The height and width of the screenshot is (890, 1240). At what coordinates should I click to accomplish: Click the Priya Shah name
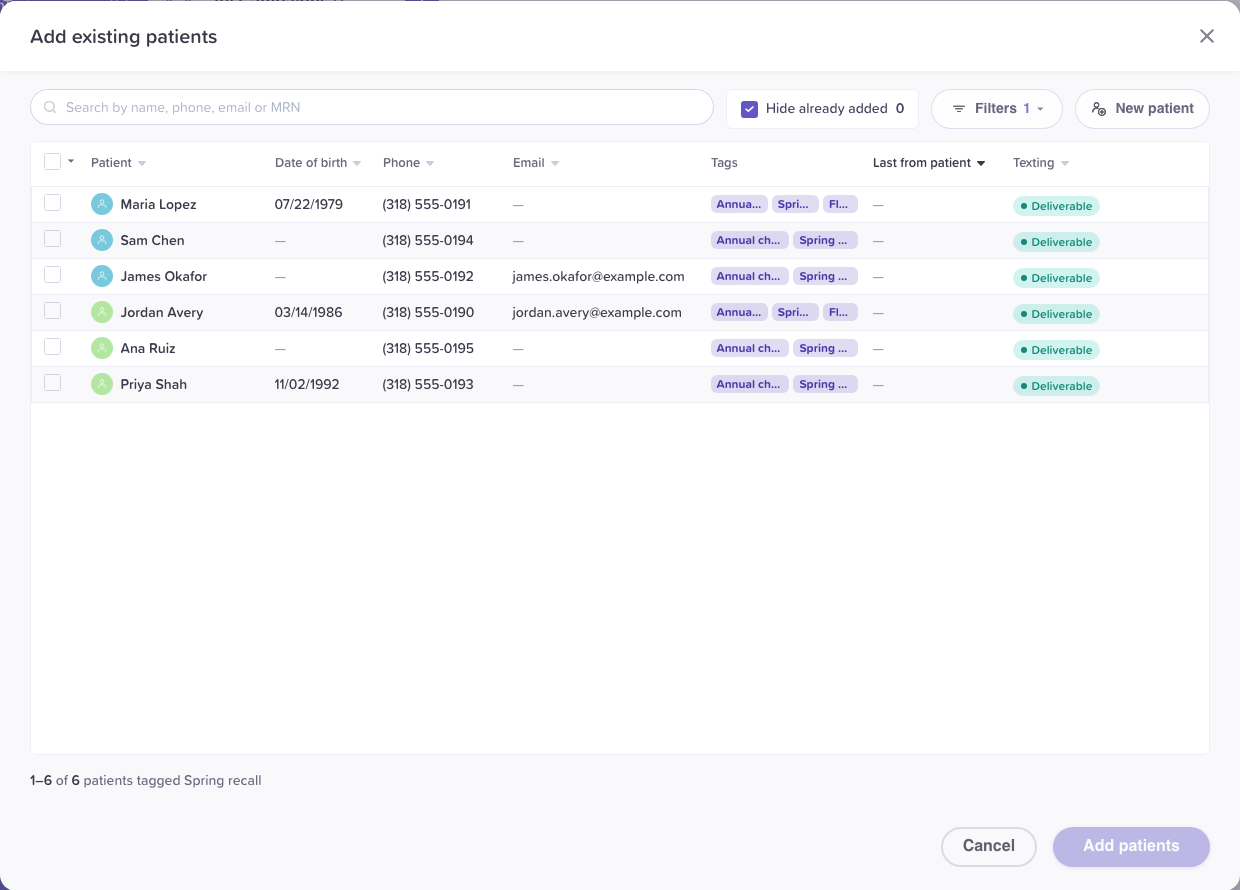pos(154,384)
